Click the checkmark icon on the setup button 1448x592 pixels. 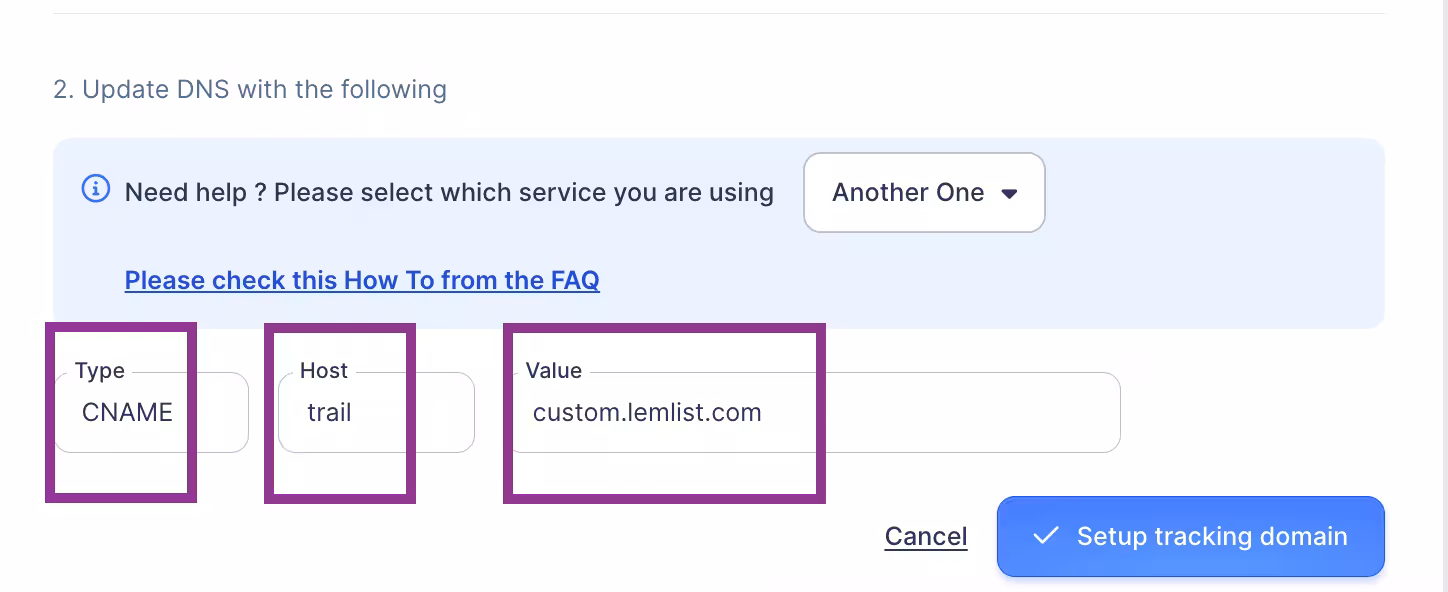1045,536
